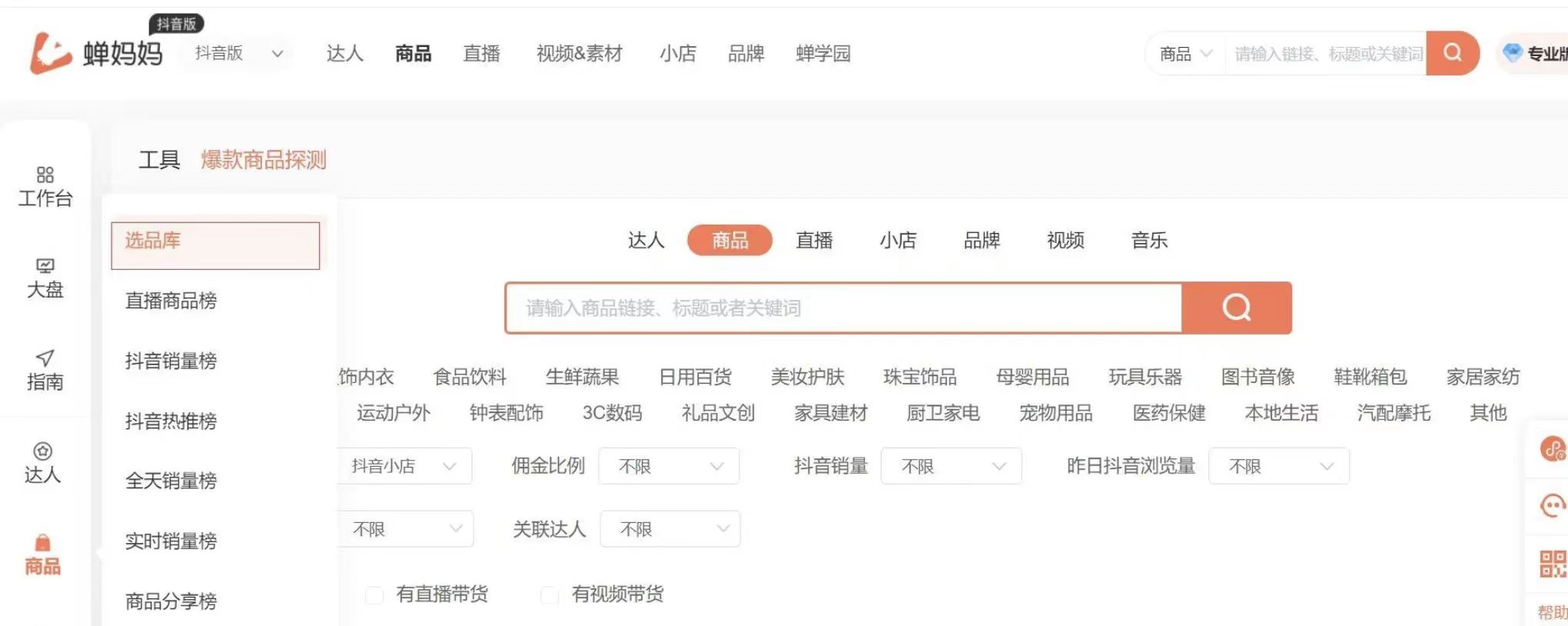Filter by 家居家纺 category
Screen dimensions: 1568x626
(x=1483, y=377)
